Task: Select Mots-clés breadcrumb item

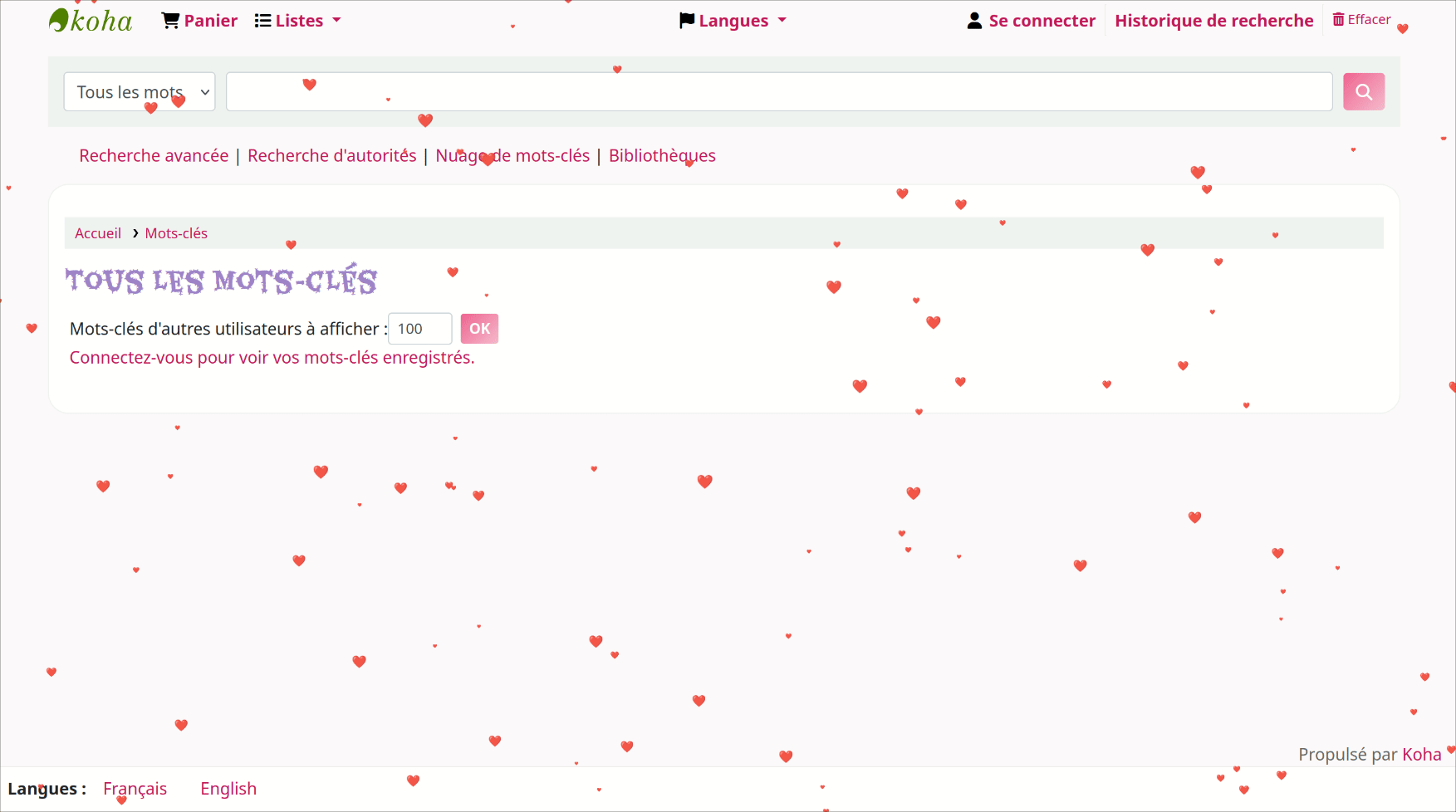Action: 176,233
